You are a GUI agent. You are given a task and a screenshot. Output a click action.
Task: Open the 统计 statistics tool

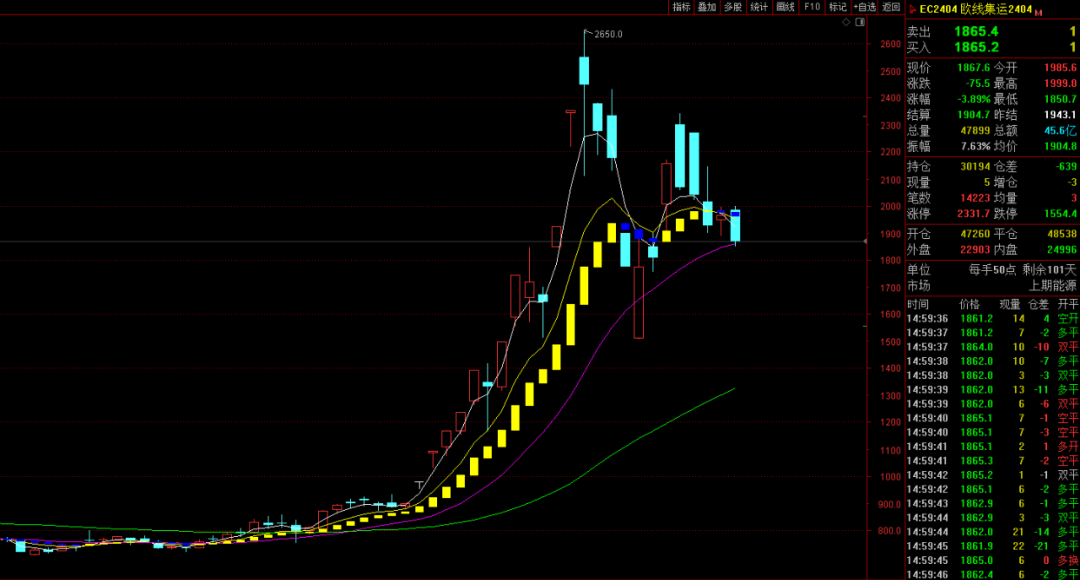tap(759, 7)
